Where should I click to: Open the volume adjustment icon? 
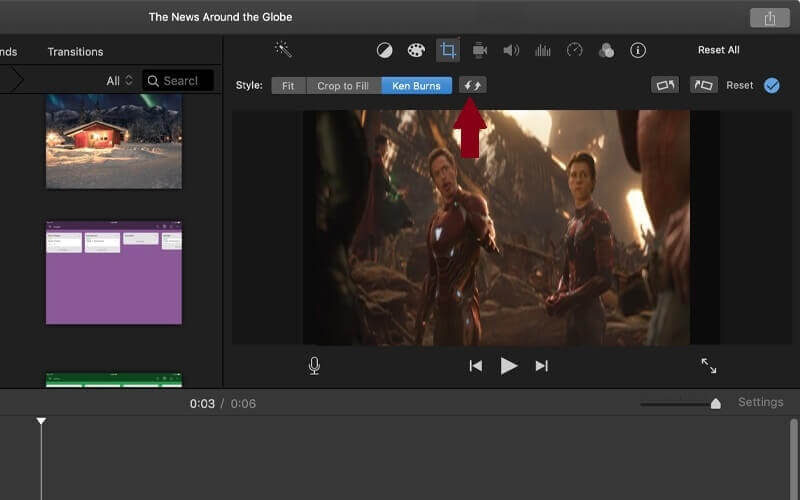point(511,50)
